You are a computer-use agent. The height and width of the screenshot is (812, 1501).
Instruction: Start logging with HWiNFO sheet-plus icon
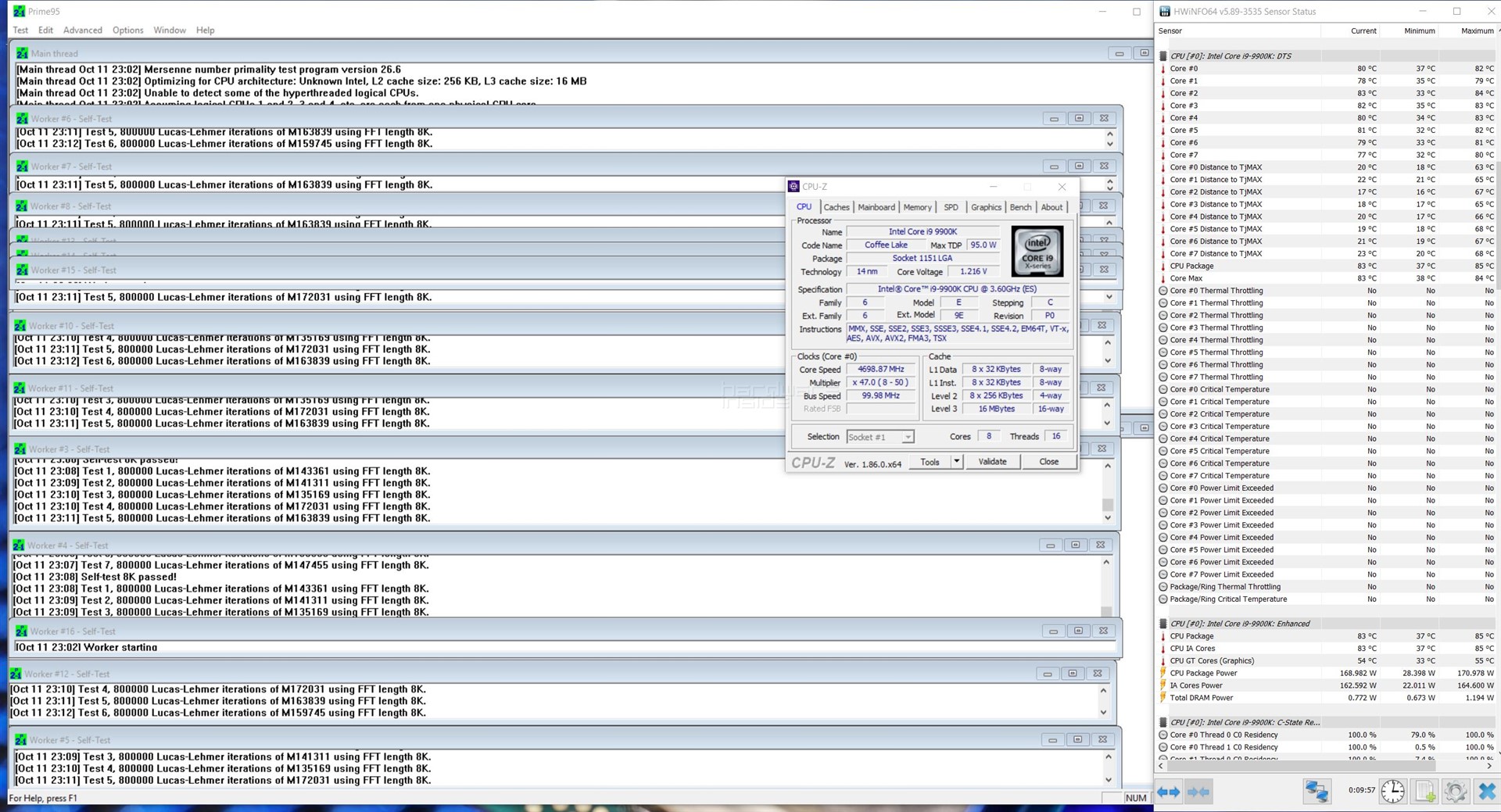tap(1424, 791)
